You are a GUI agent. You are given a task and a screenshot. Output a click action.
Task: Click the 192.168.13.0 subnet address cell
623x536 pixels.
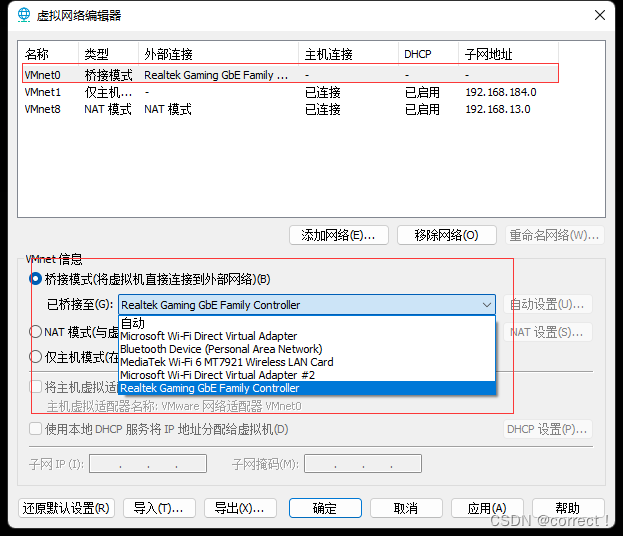coord(498,109)
